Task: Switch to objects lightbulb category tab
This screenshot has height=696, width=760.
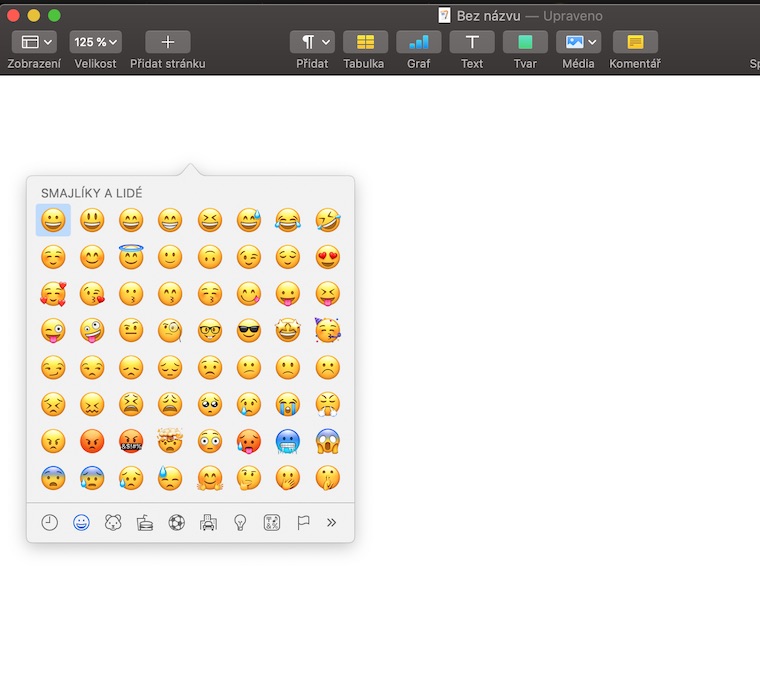Action: pos(240,522)
